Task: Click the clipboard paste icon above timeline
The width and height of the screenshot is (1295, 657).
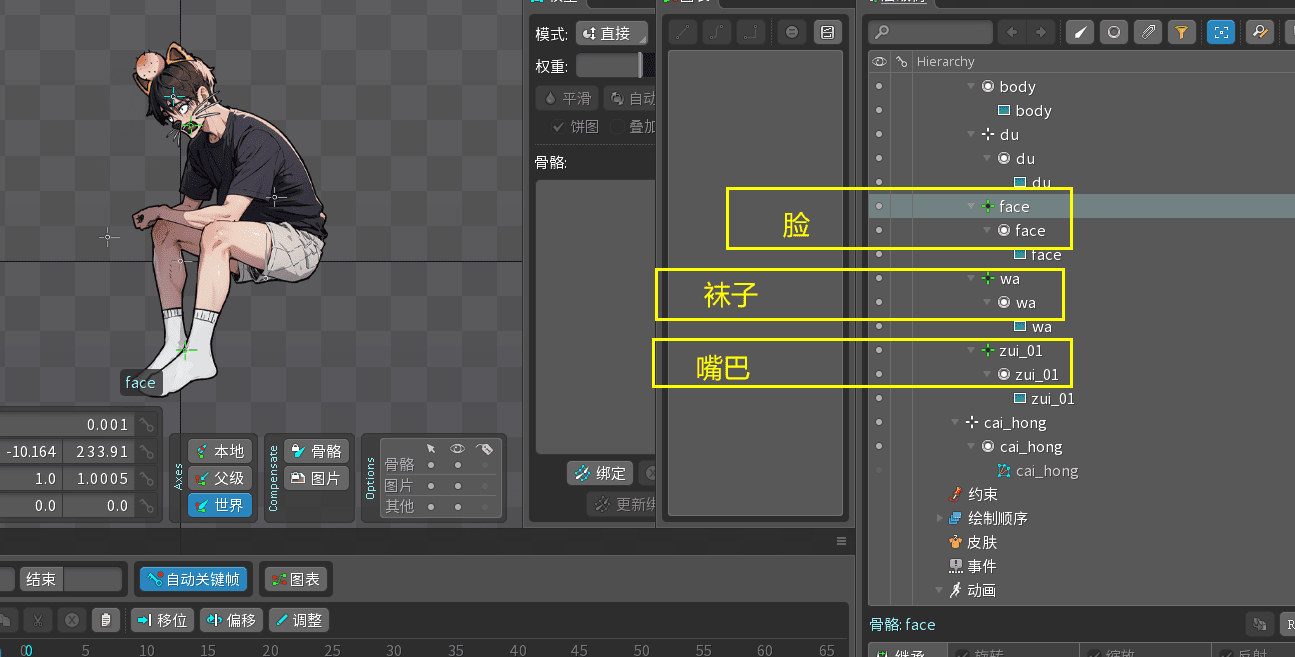Action: 106,620
